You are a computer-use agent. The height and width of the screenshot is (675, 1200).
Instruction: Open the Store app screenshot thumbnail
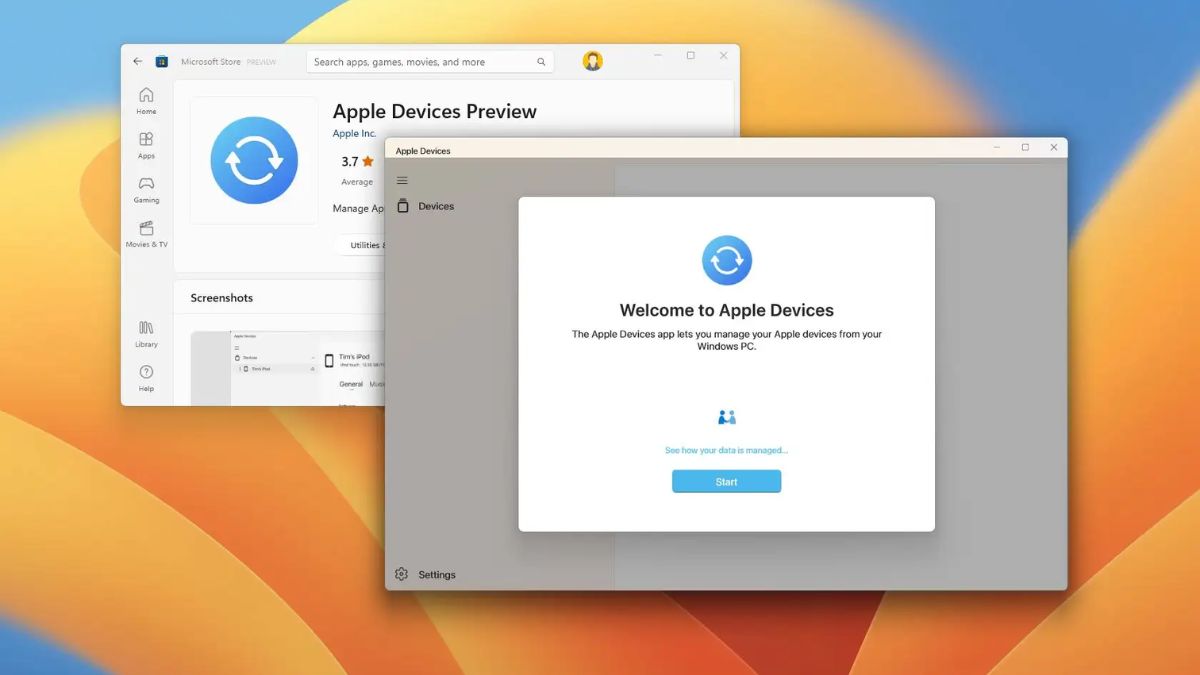288,369
